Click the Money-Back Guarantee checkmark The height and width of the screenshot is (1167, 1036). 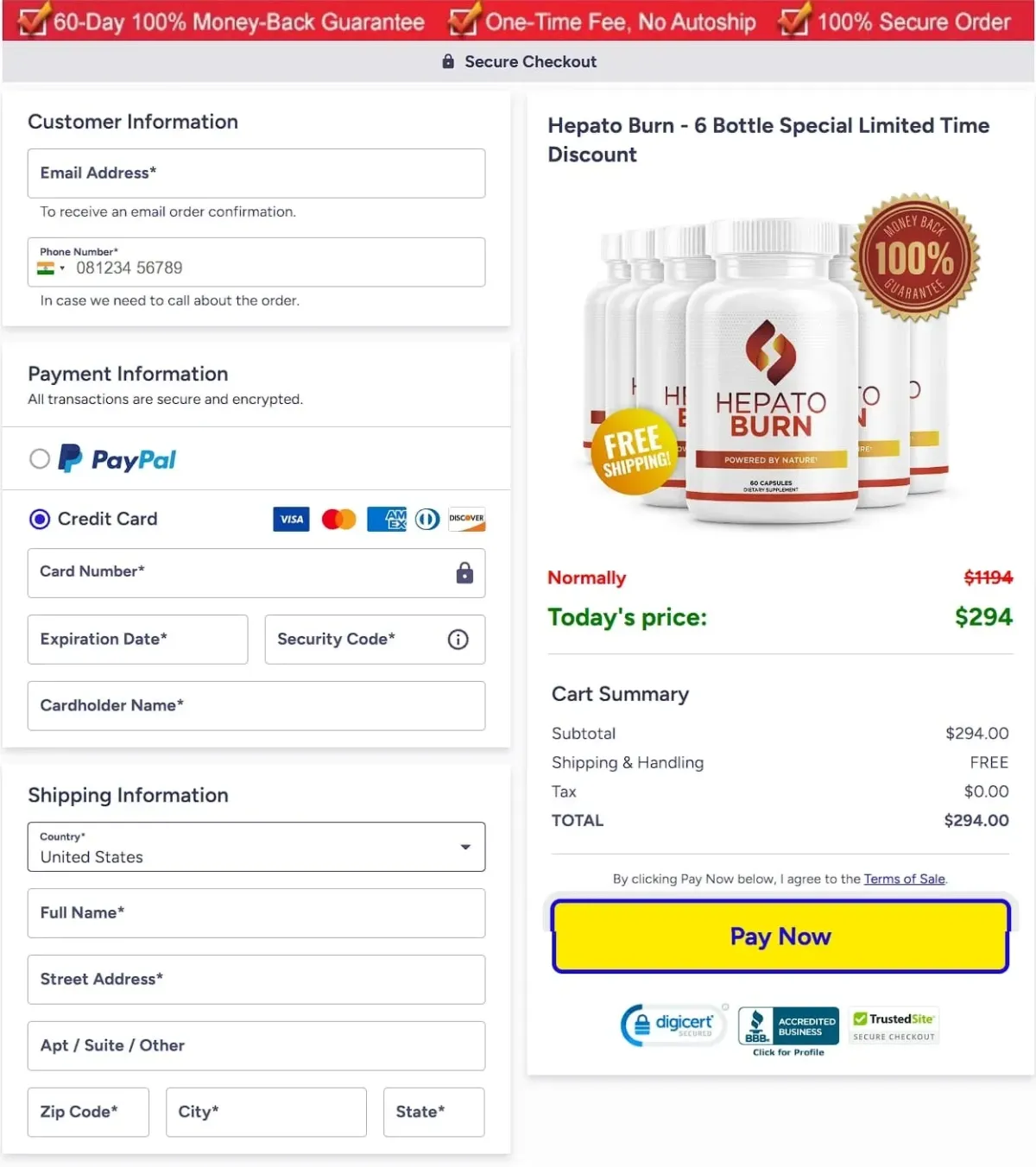point(33,21)
